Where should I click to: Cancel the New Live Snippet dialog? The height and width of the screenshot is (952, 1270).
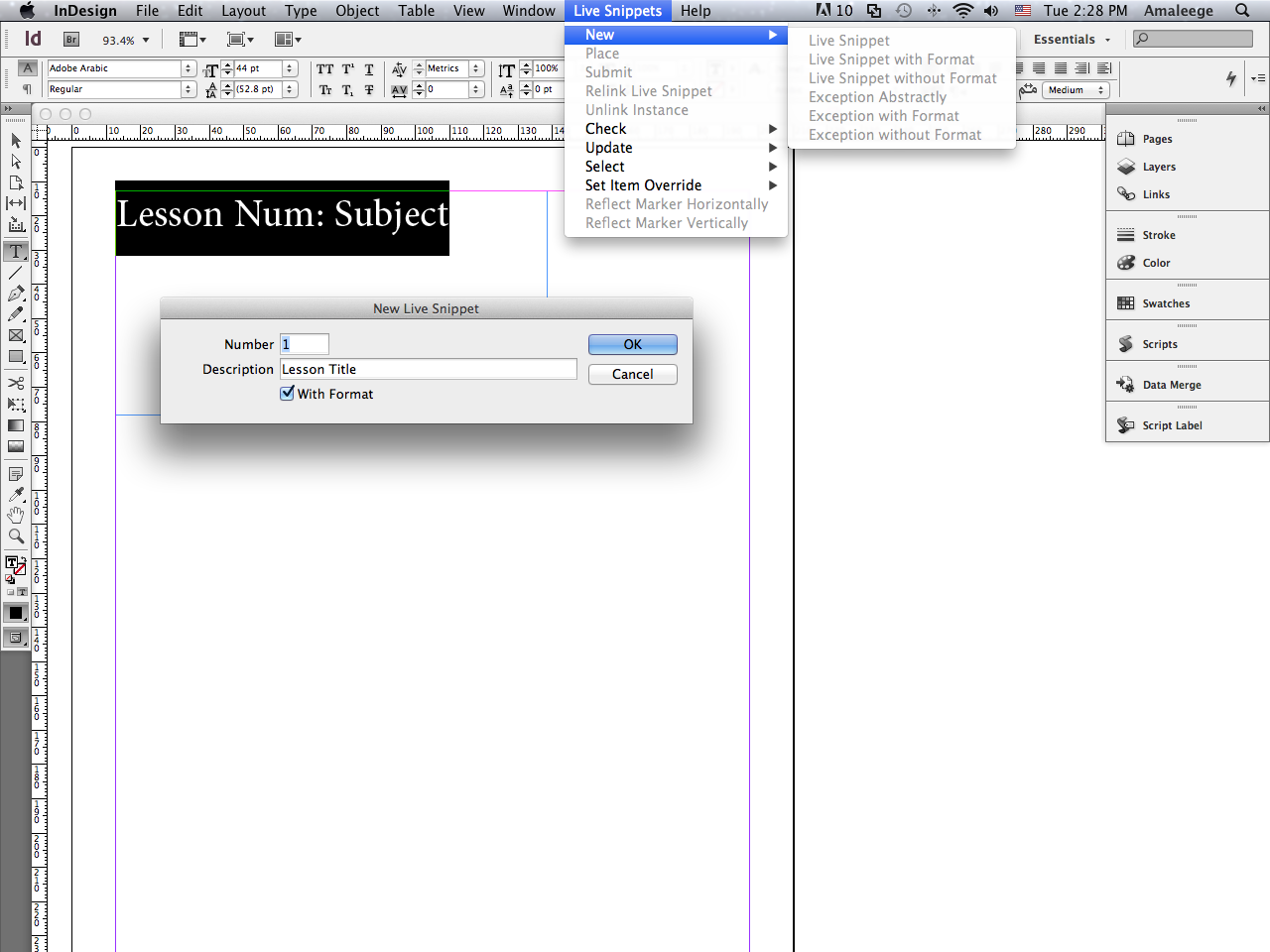[x=633, y=374]
